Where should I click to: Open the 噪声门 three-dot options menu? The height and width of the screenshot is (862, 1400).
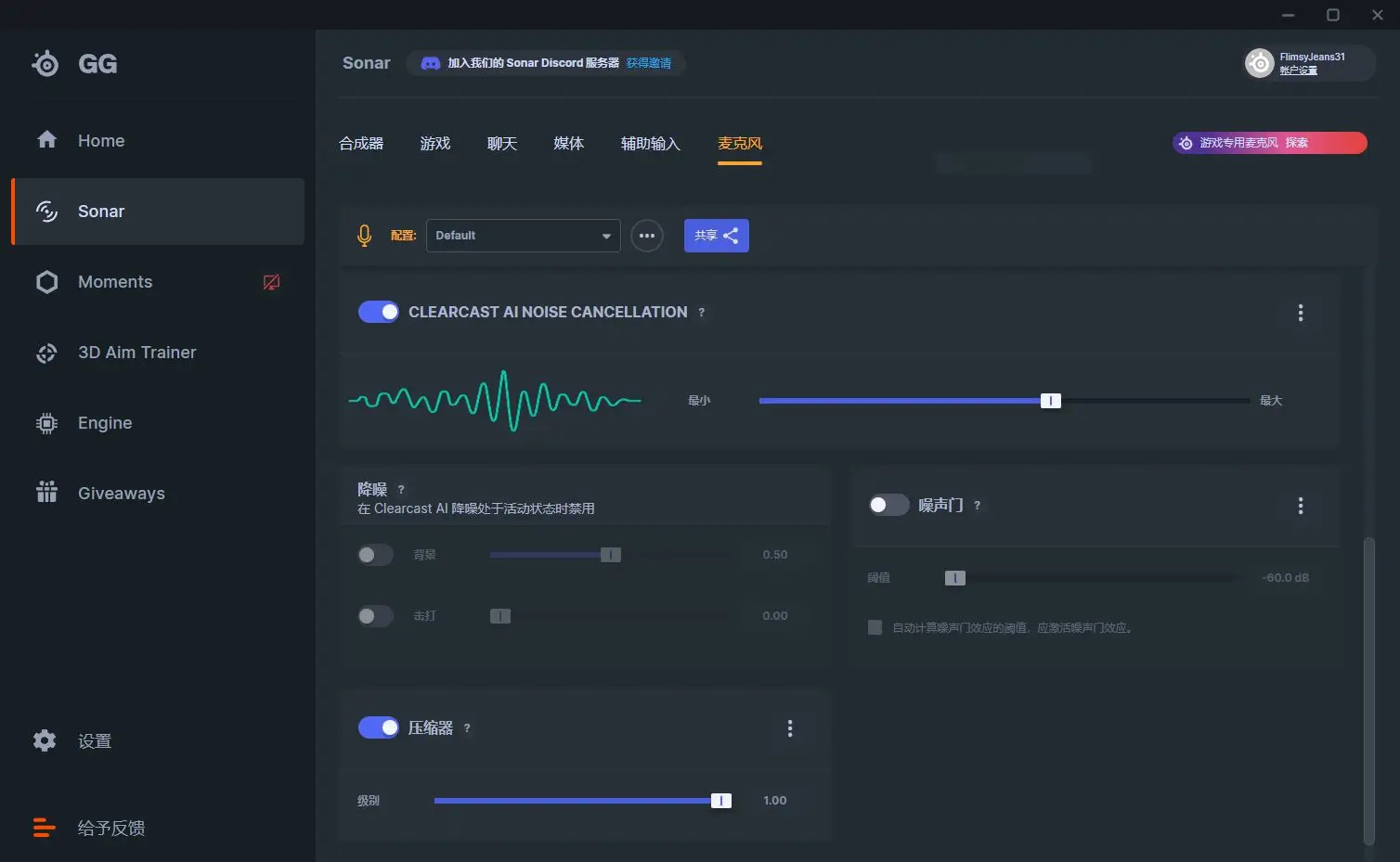1300,506
